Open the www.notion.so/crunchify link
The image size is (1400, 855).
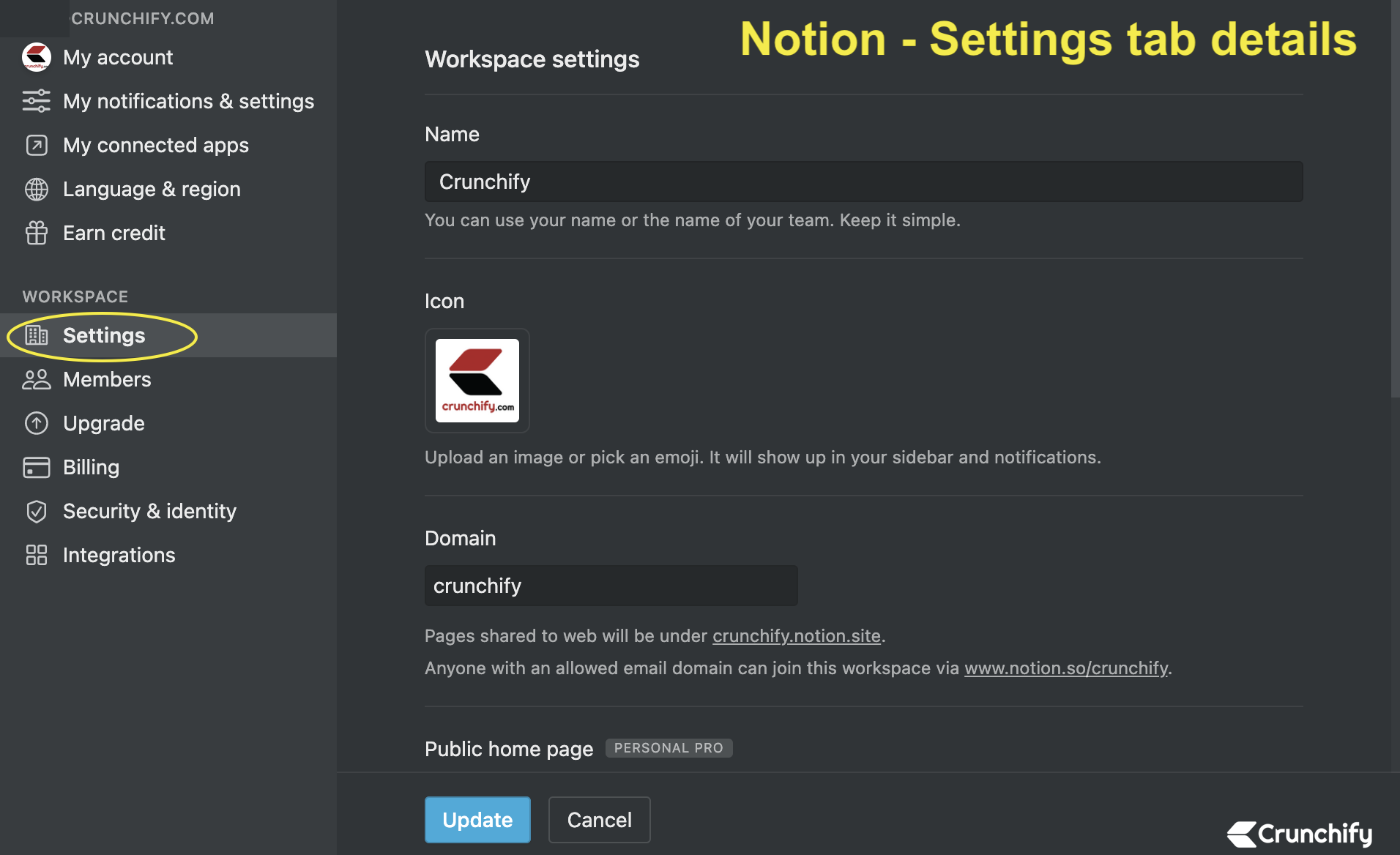point(1066,668)
